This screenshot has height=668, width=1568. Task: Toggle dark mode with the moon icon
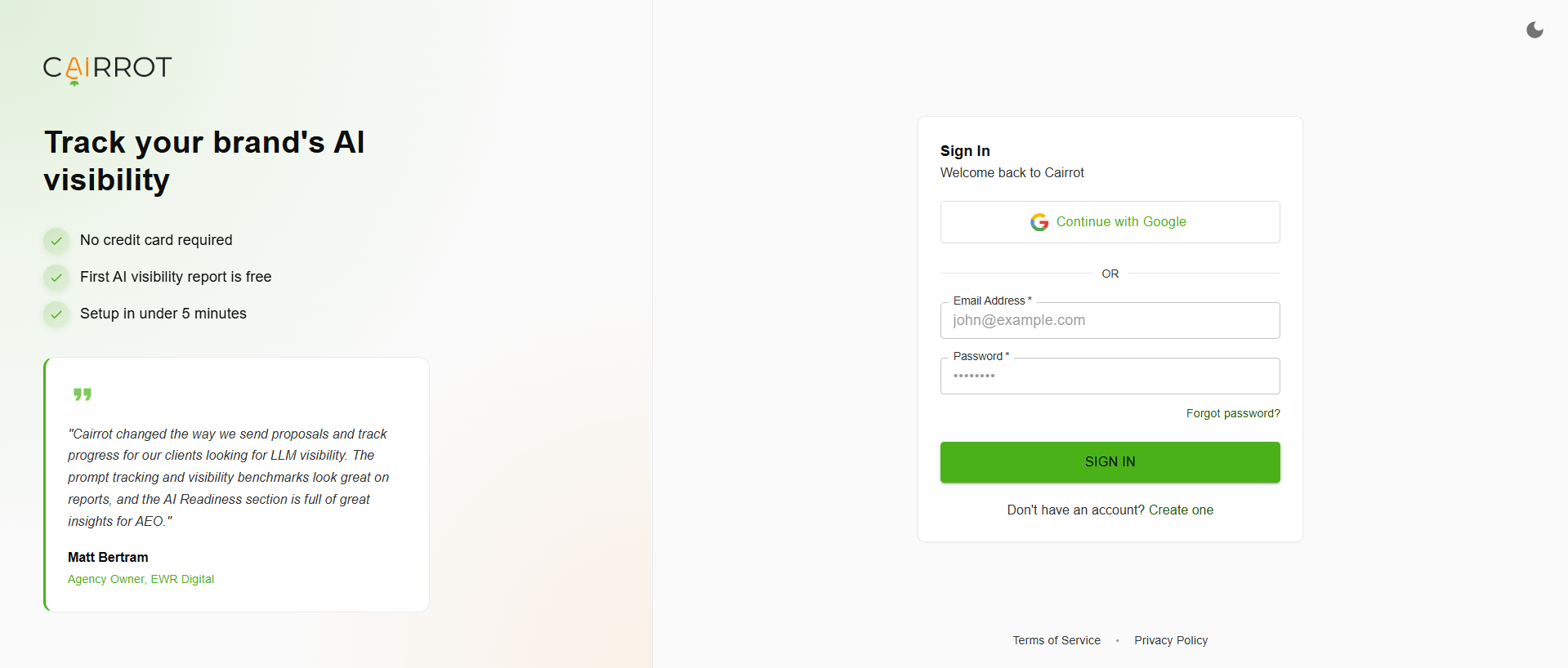pos(1534,29)
